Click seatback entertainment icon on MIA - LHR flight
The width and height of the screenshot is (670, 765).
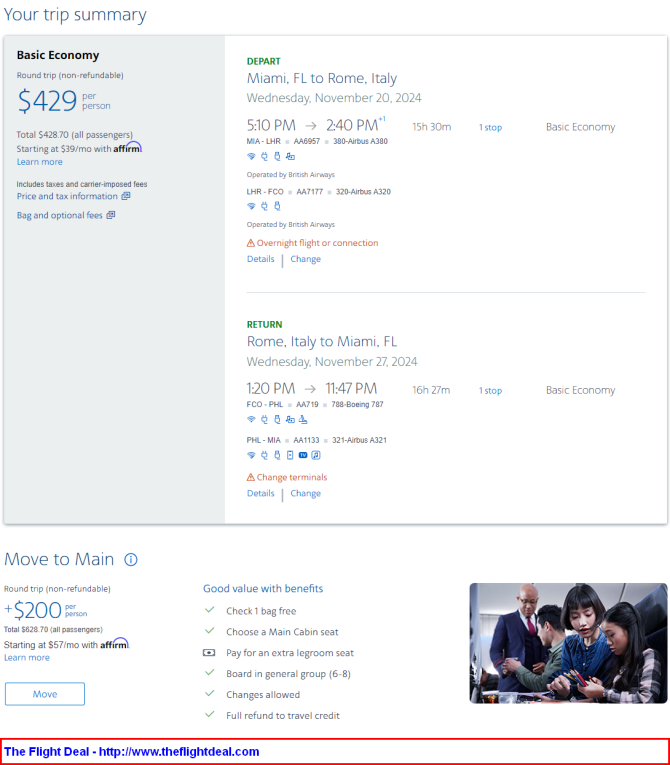[290, 157]
